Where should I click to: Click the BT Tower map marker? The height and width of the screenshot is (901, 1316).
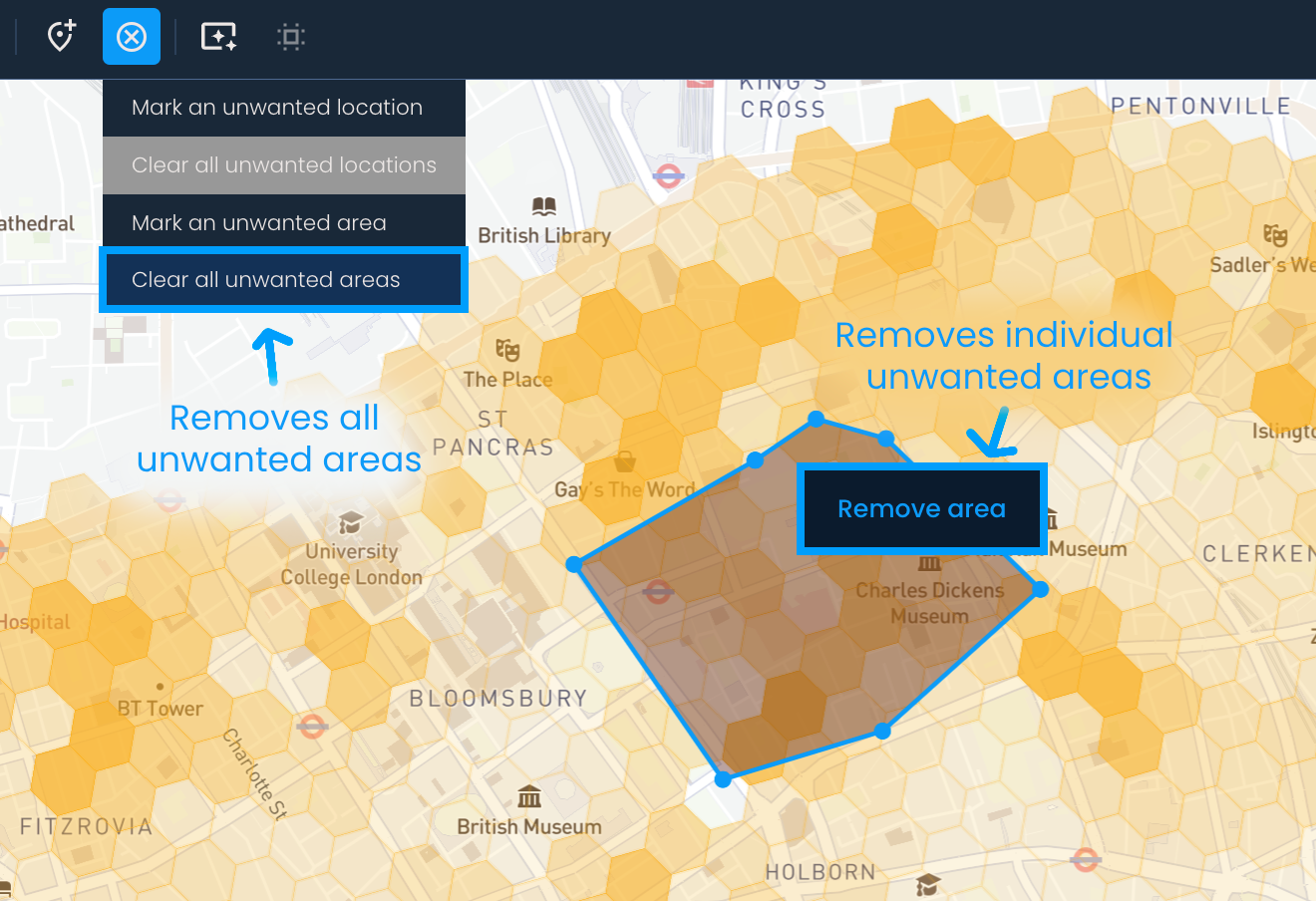point(160,687)
